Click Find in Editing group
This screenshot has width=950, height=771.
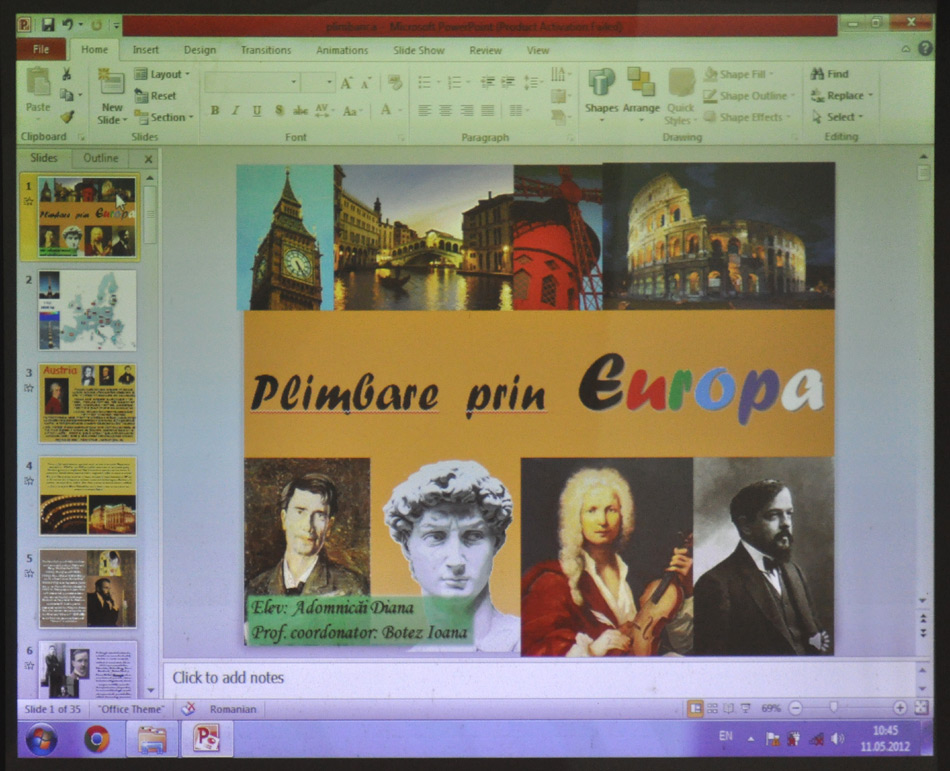[829, 74]
